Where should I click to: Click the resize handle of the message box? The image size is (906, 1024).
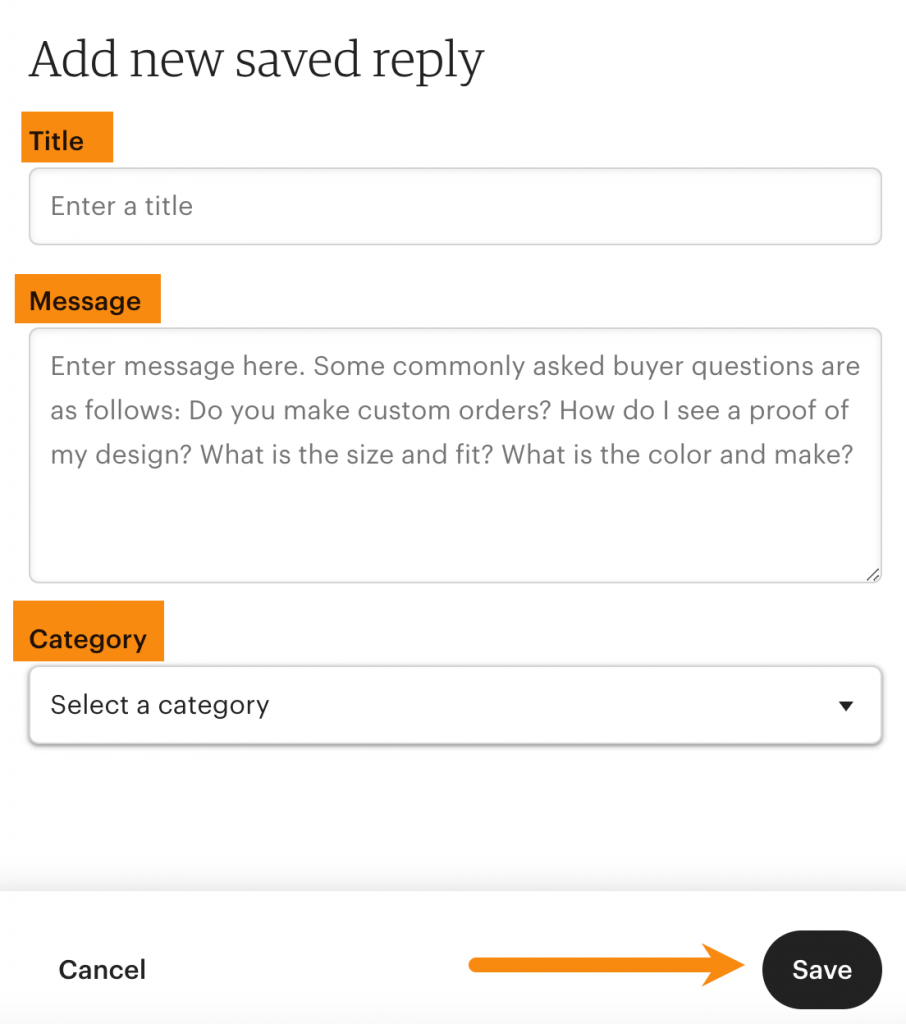(x=871, y=575)
